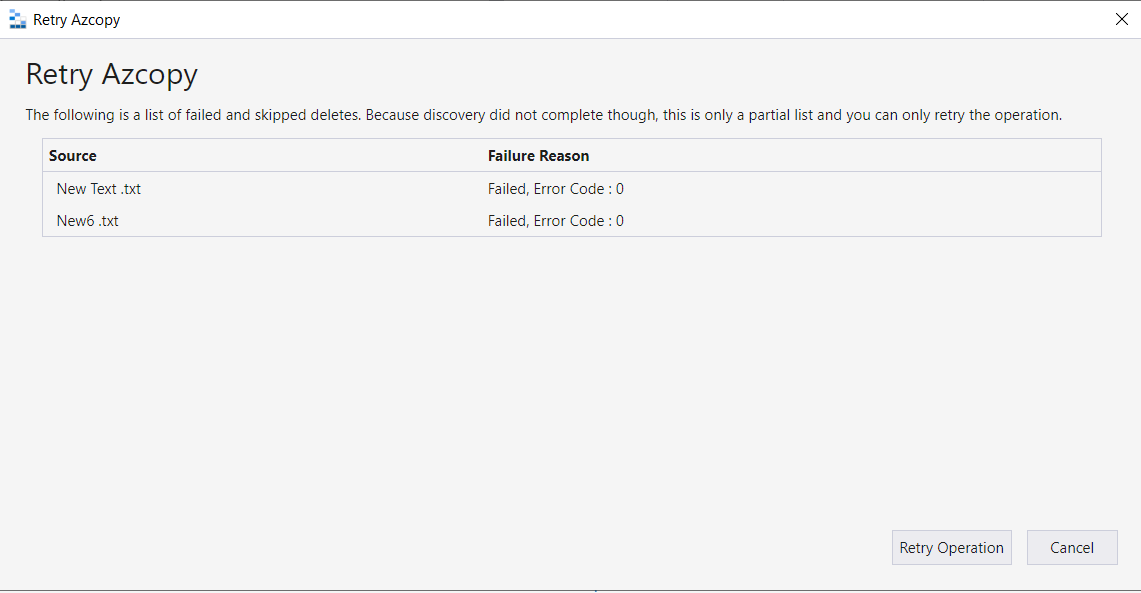Viewport: 1141px width, 593px height.
Task: Select the New6 .txt row
Action: click(x=300, y=220)
